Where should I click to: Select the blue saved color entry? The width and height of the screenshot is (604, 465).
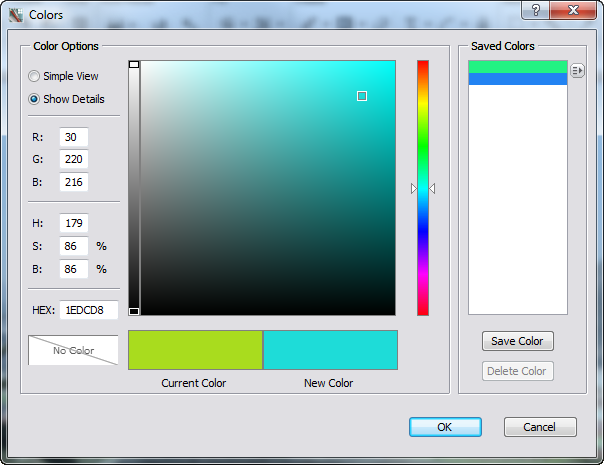coord(517,79)
